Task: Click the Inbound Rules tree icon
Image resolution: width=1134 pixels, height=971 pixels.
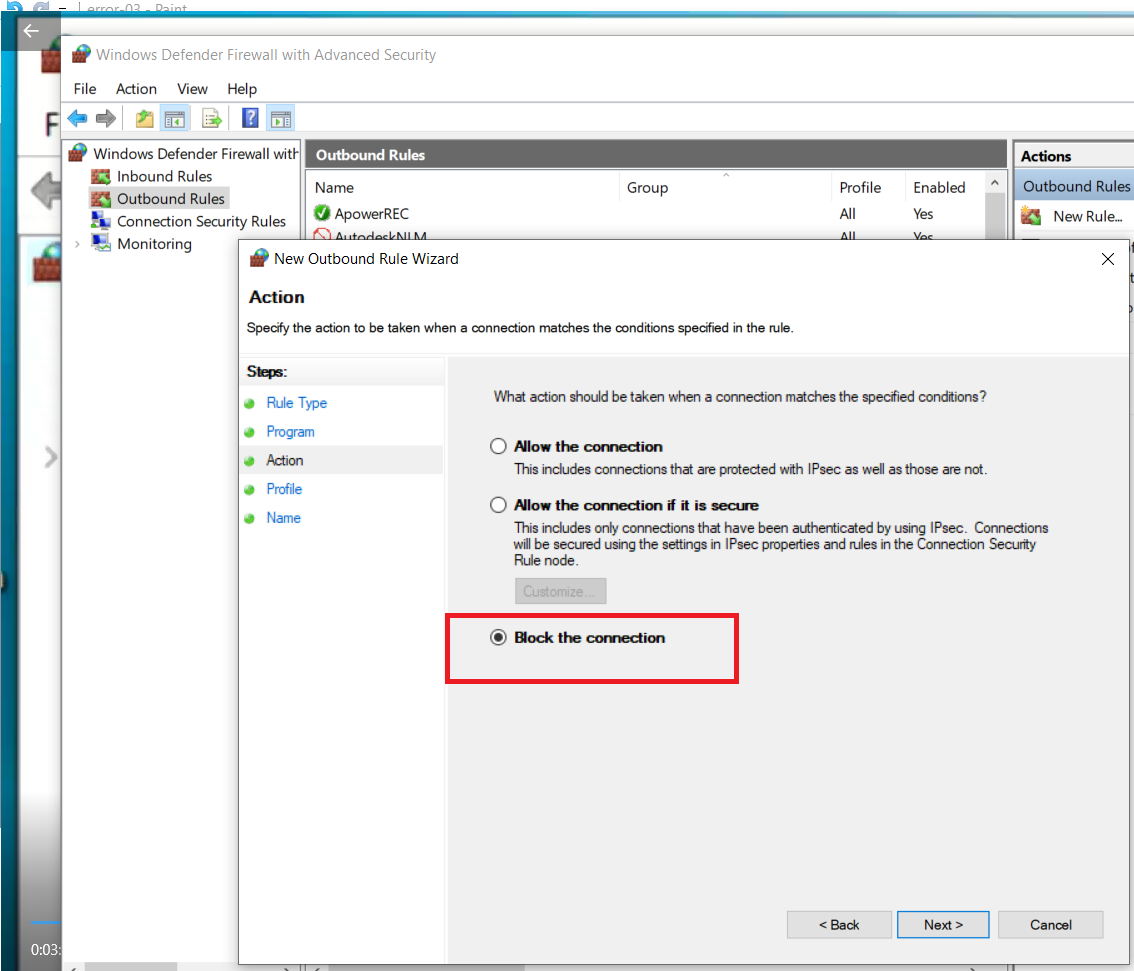Action: tap(101, 176)
